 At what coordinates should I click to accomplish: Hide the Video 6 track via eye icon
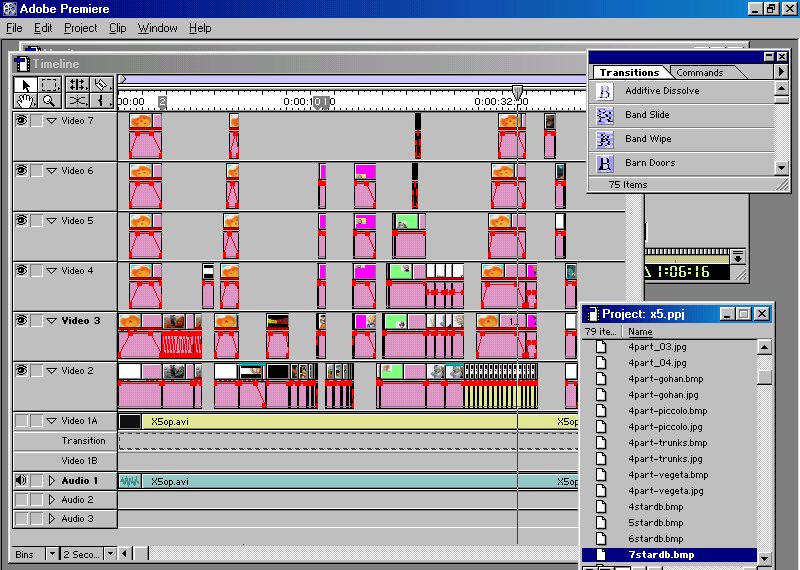point(21,170)
